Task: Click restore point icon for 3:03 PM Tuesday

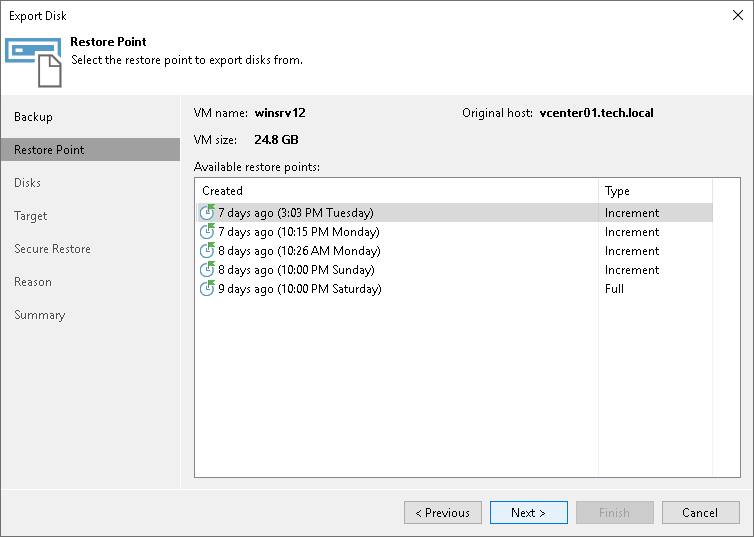Action: pos(207,213)
